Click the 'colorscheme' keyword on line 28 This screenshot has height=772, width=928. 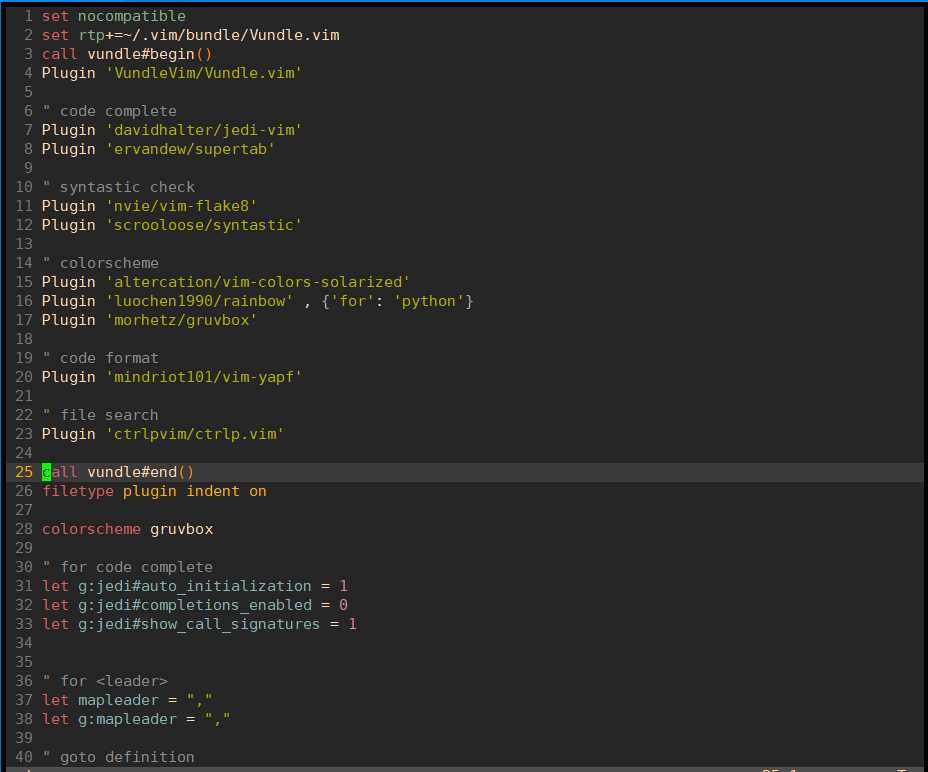(91, 529)
